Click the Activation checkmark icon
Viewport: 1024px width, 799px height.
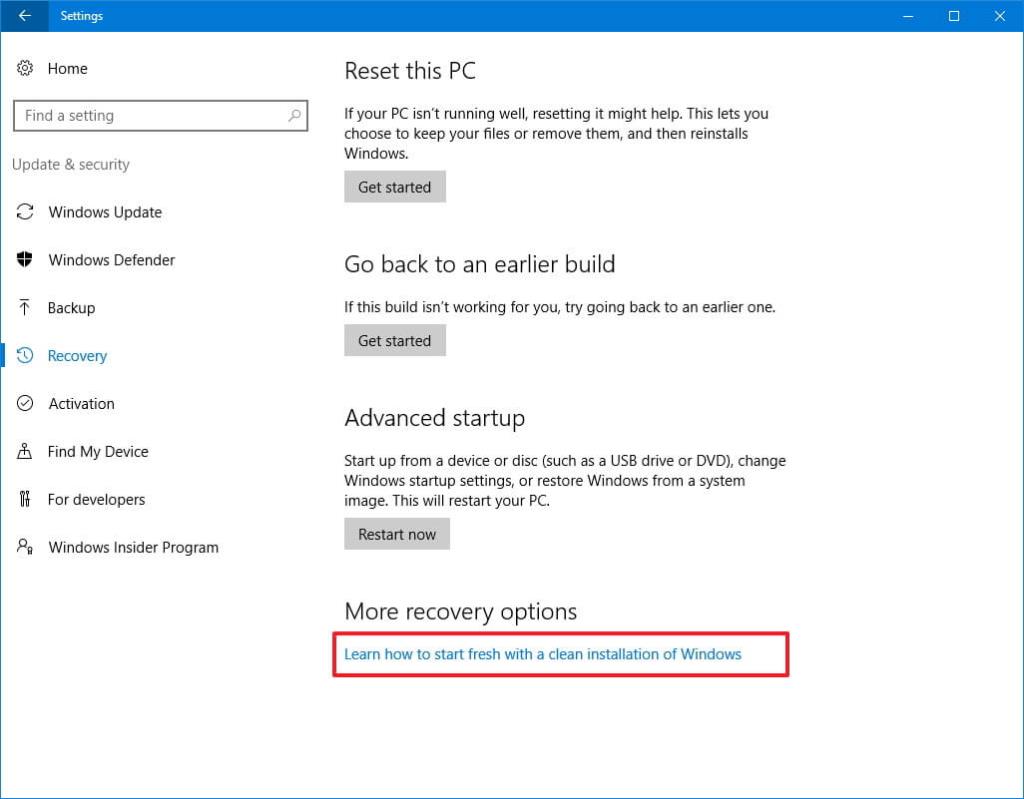point(25,403)
